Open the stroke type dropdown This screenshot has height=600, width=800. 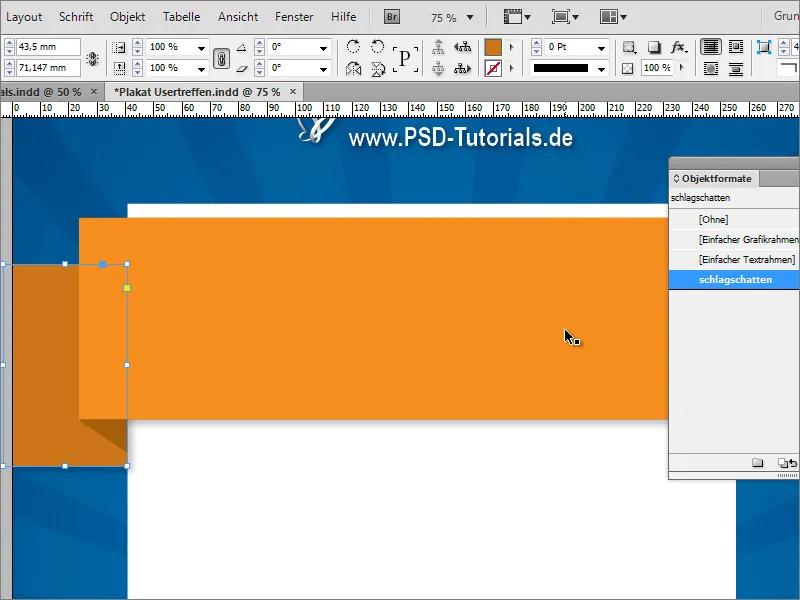(x=602, y=68)
